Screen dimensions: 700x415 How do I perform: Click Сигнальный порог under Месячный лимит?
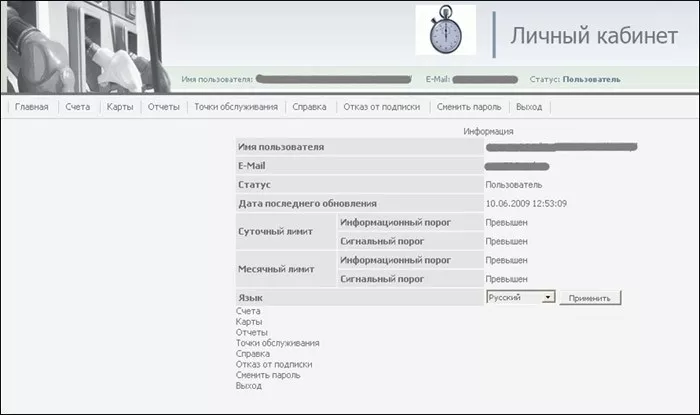(x=382, y=279)
